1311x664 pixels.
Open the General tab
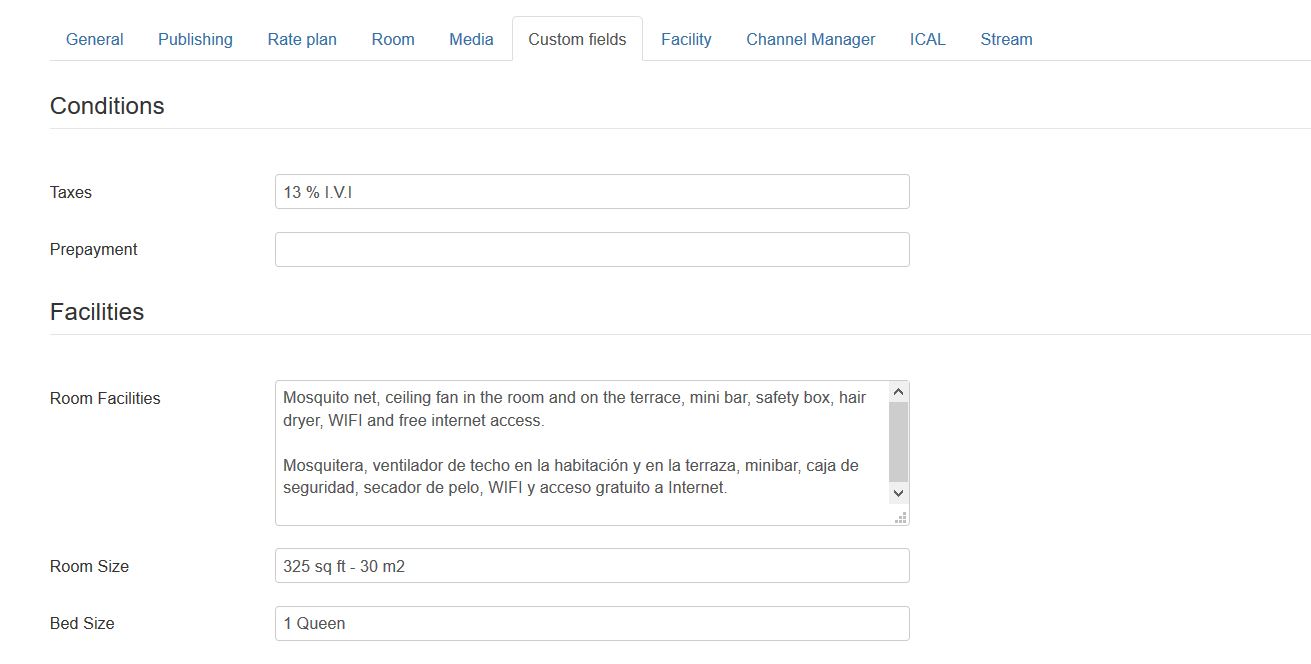click(x=95, y=39)
